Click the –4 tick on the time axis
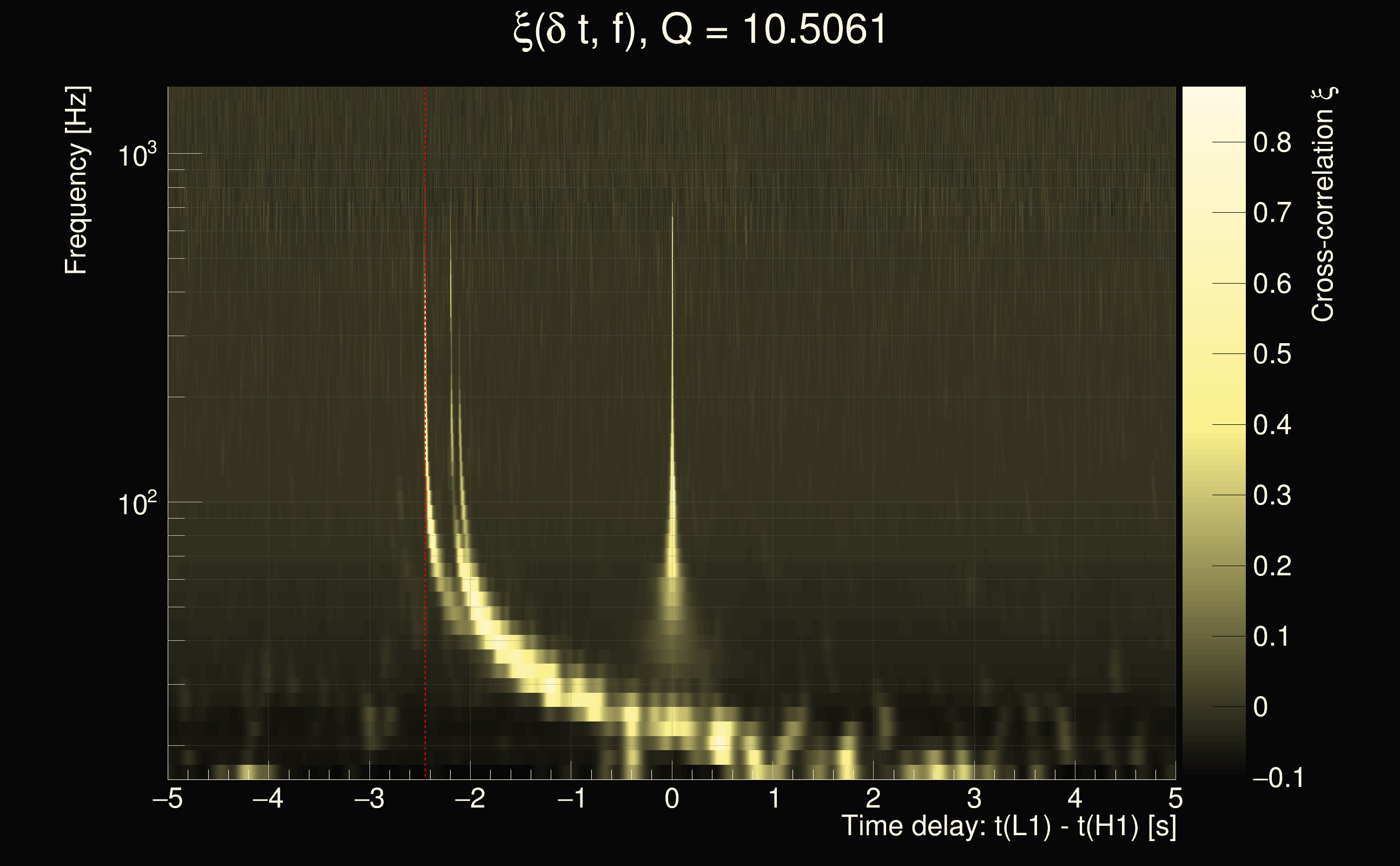This screenshot has width=1400, height=866. click(268, 798)
